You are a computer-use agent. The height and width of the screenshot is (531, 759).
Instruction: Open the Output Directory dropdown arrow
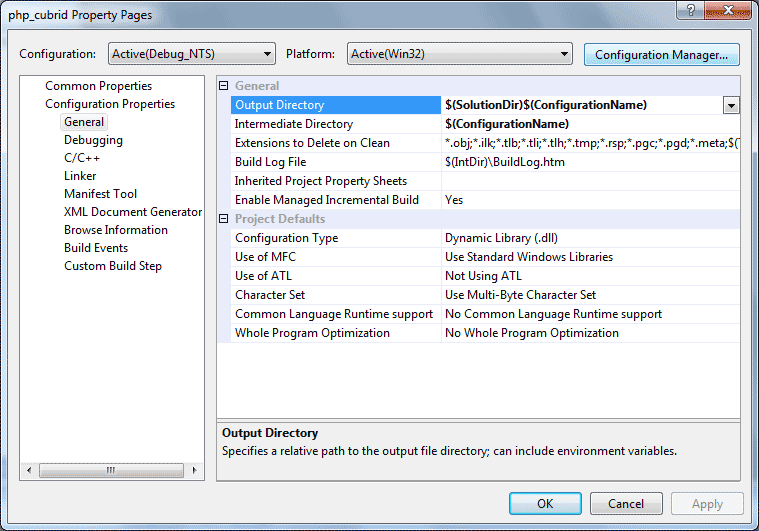point(731,105)
